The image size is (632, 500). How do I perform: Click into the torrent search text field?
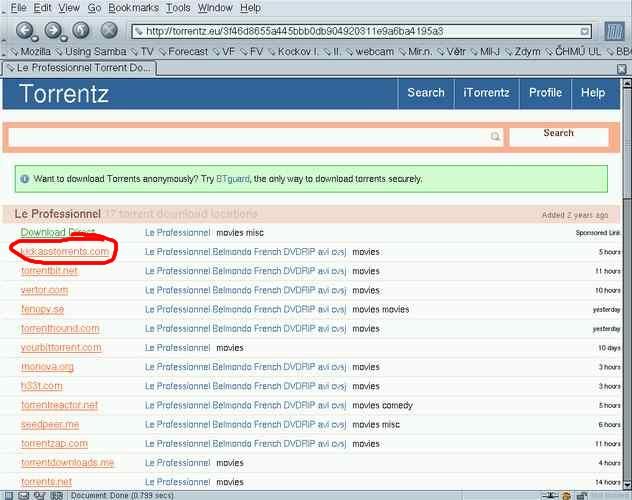[x=256, y=137]
